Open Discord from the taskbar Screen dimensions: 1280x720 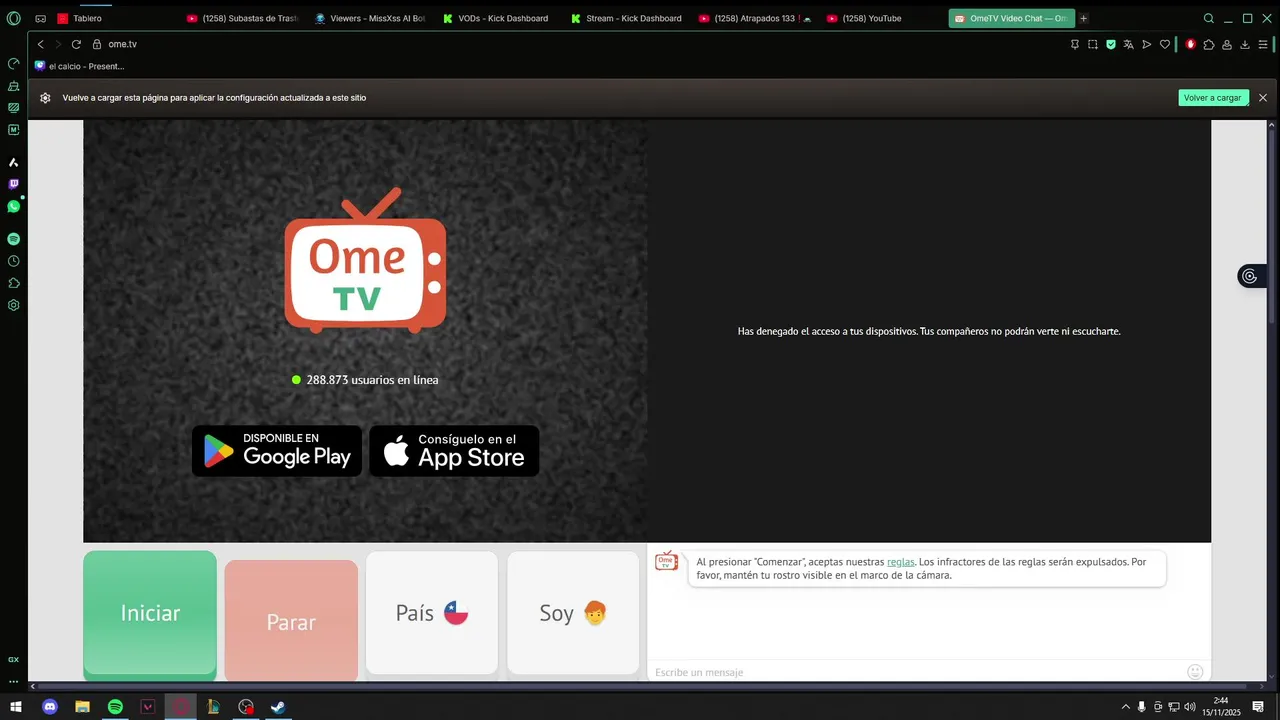coord(49,707)
